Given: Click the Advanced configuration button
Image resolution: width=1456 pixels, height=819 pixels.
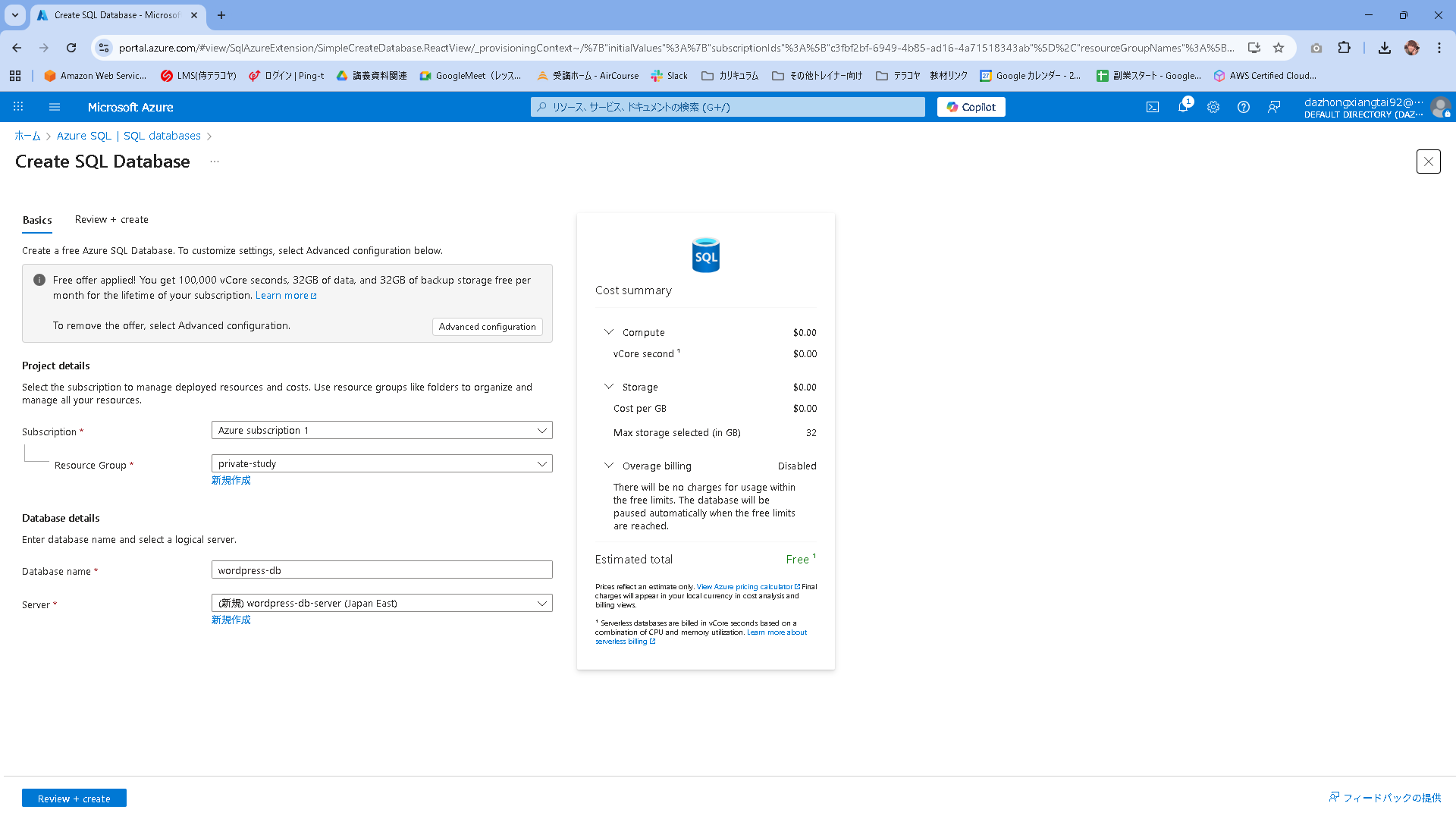Looking at the screenshot, I should 487,327.
